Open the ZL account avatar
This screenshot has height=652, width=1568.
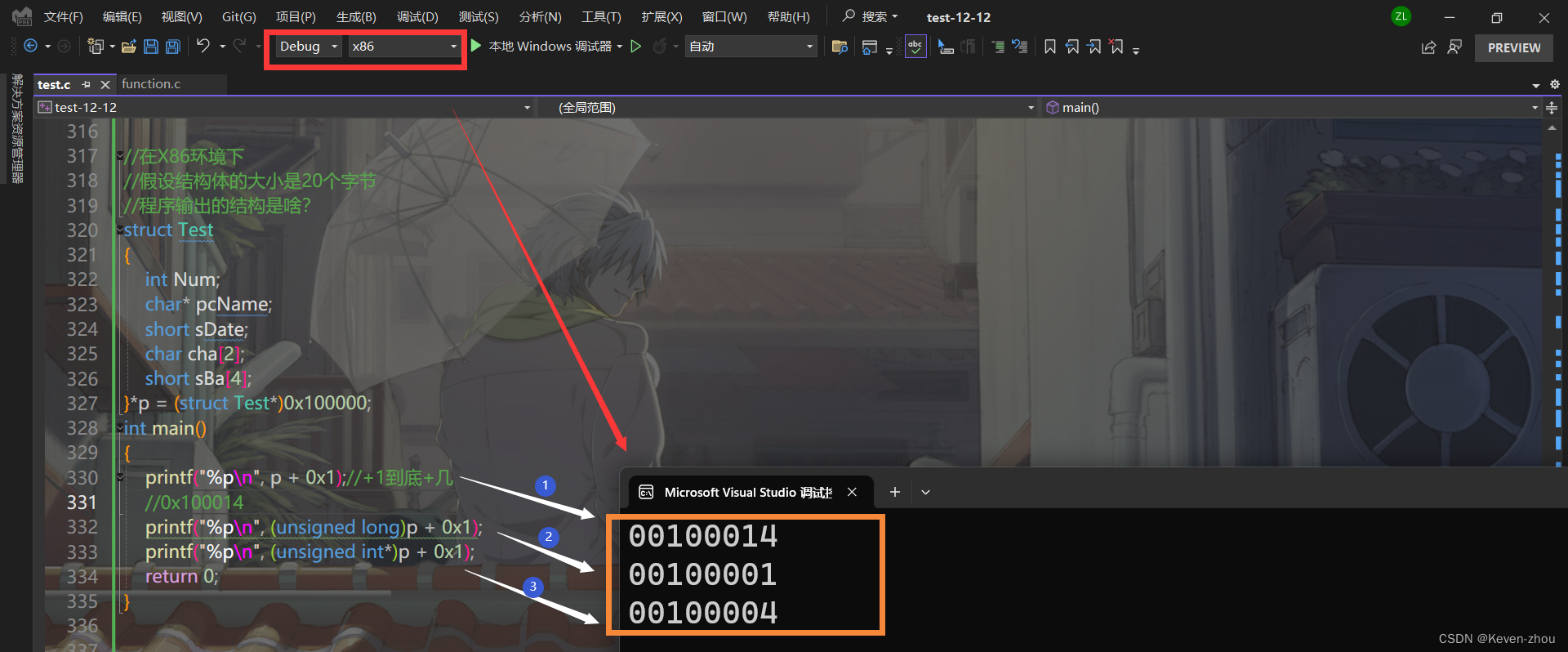coord(1401,16)
